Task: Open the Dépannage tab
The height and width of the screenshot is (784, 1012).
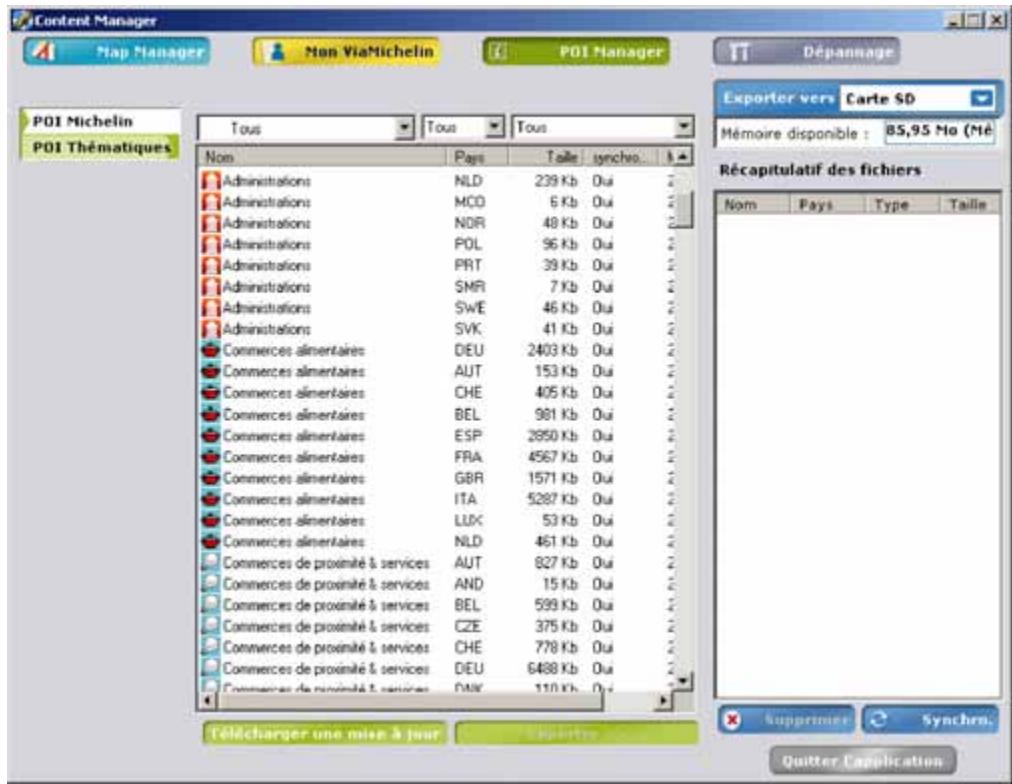Action: 806,52
